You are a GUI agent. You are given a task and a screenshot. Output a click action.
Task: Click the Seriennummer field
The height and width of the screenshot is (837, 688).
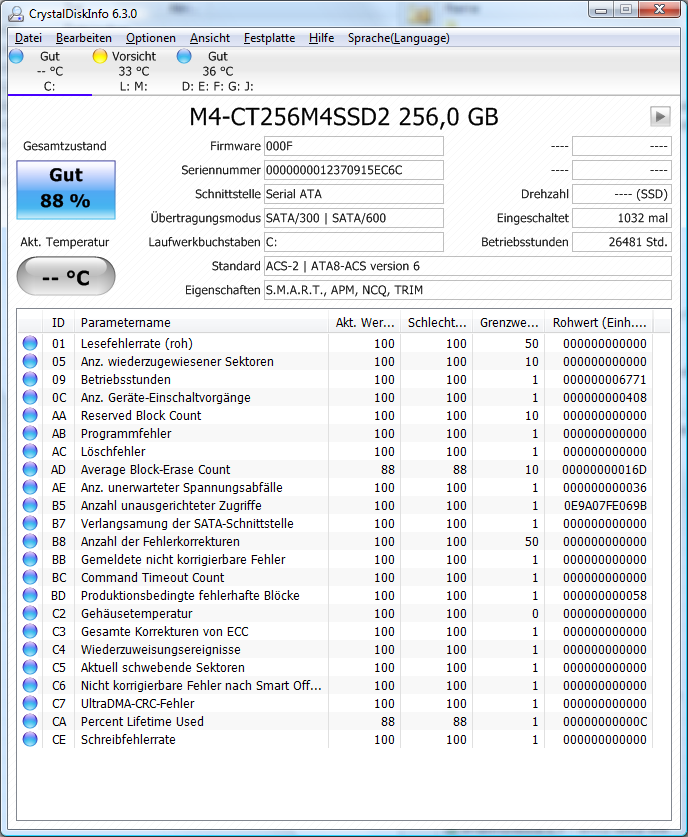coord(354,170)
